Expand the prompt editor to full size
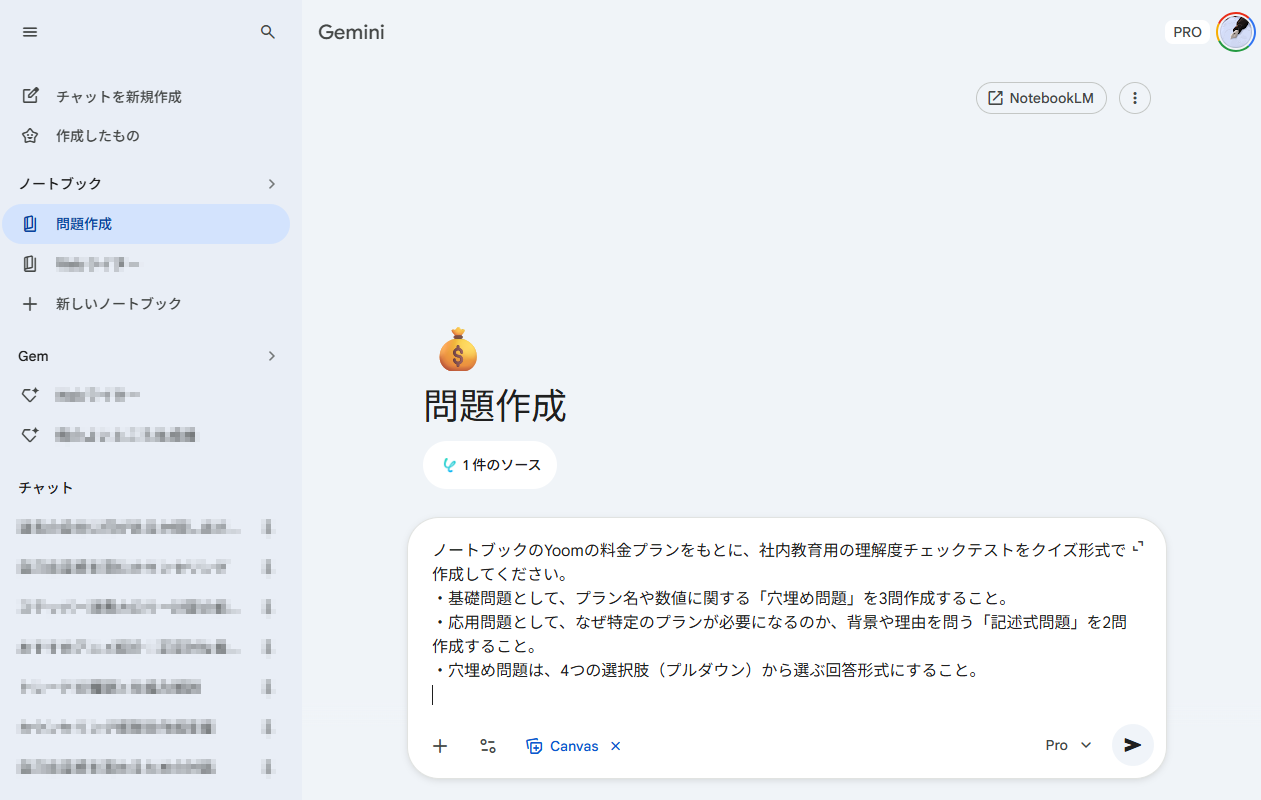 coord(1138,549)
